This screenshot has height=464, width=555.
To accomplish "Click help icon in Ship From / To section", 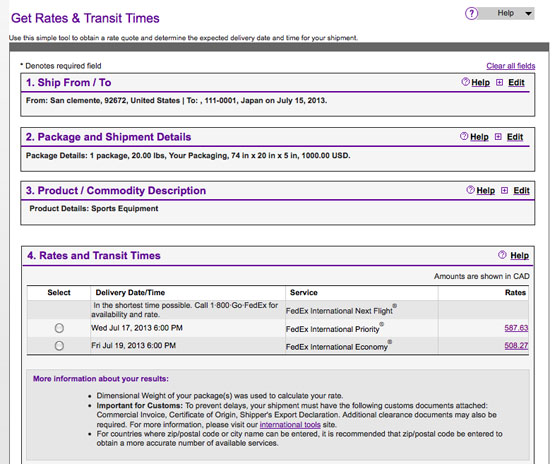I will (x=465, y=82).
